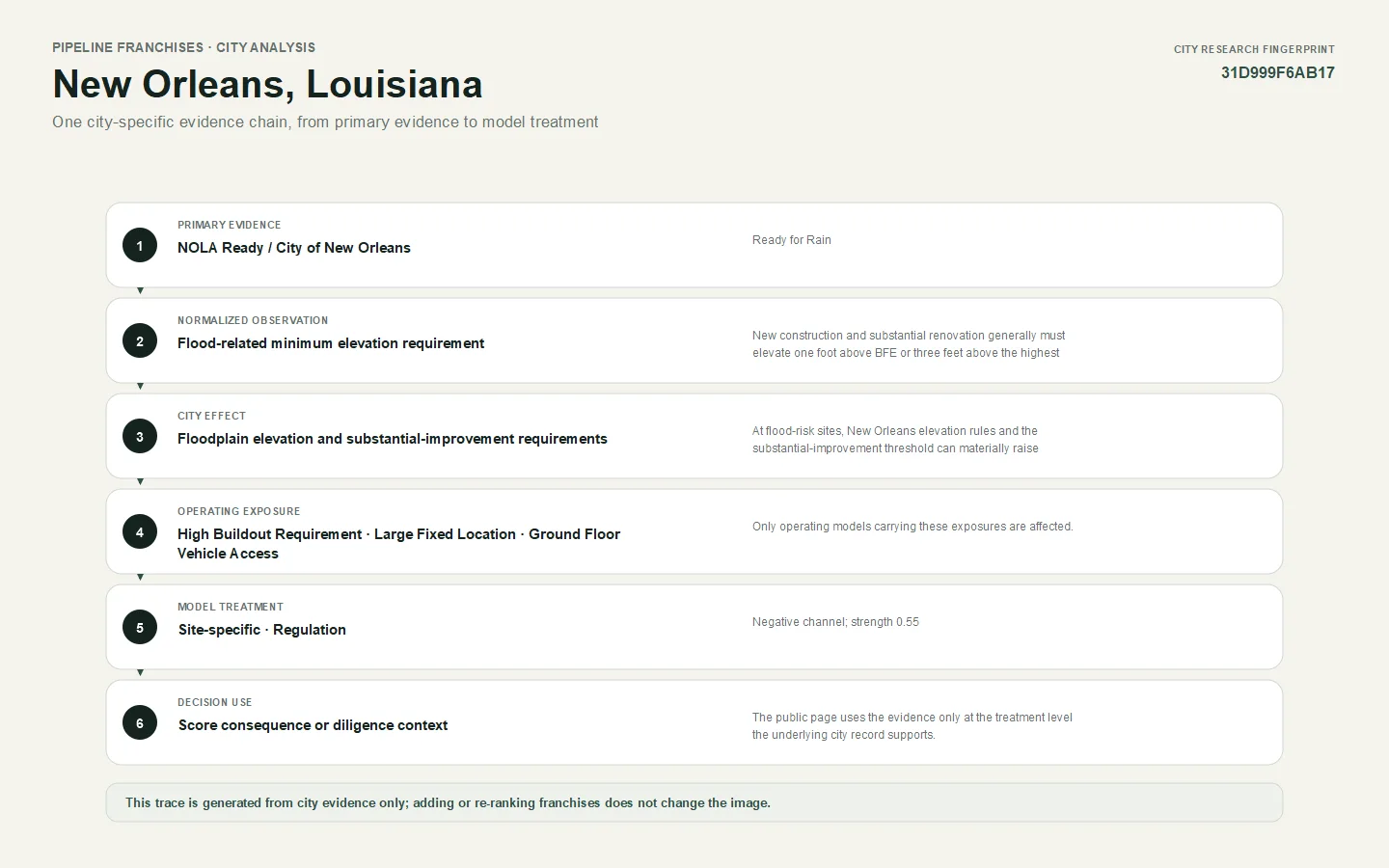The image size is (1389, 868).
Task: Click the subtitle 'One city-specific evidence chain' line
Action: [325, 122]
